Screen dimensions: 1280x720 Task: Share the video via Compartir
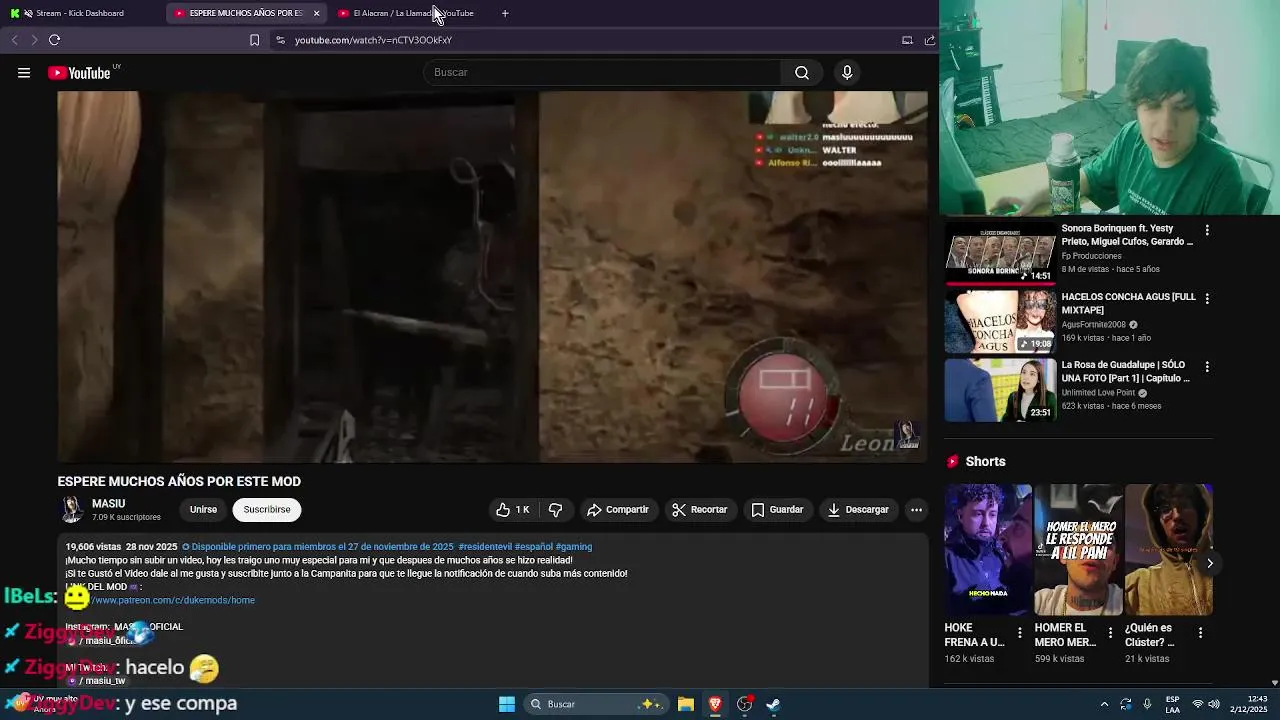[618, 510]
